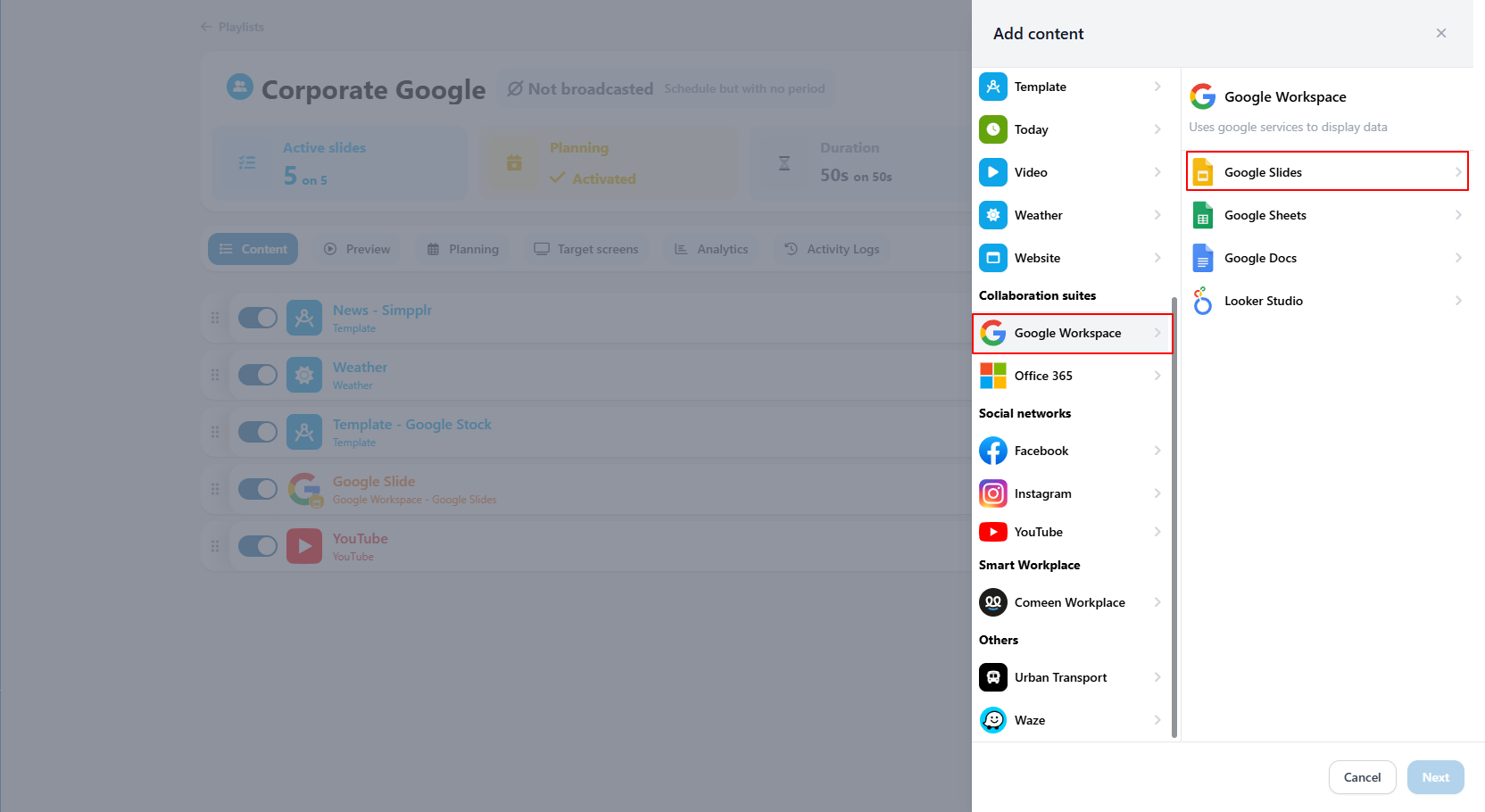Click the "Smart Workplace" heading
The image size is (1485, 812).
point(1029,565)
